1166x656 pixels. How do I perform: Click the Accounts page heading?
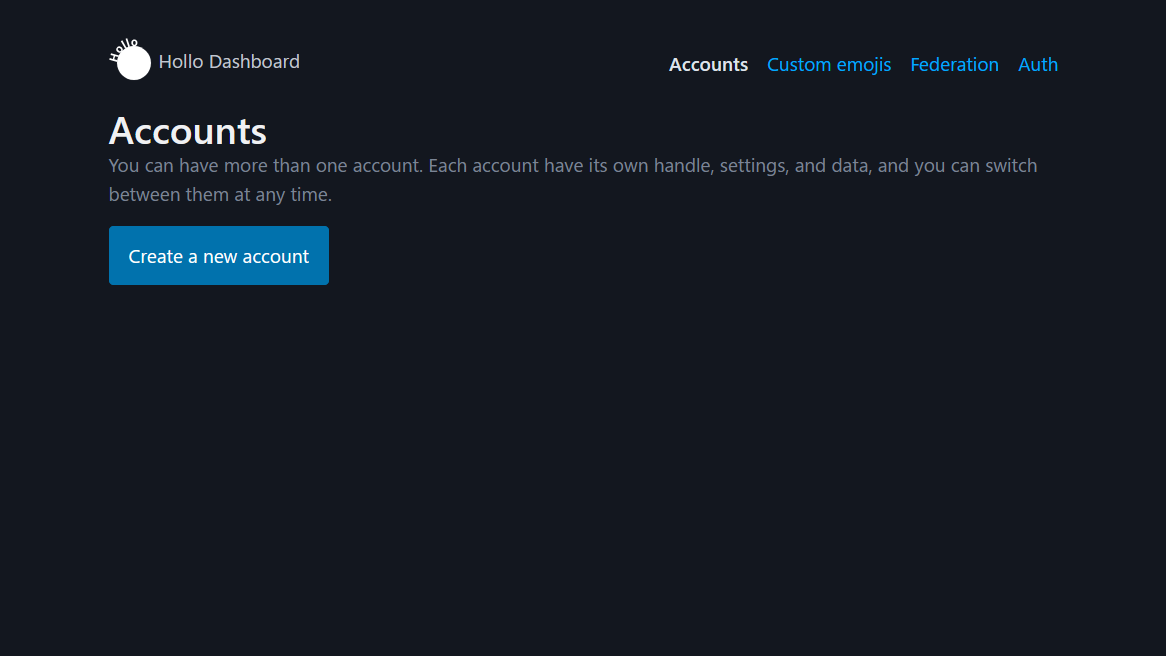pyautogui.click(x=188, y=131)
